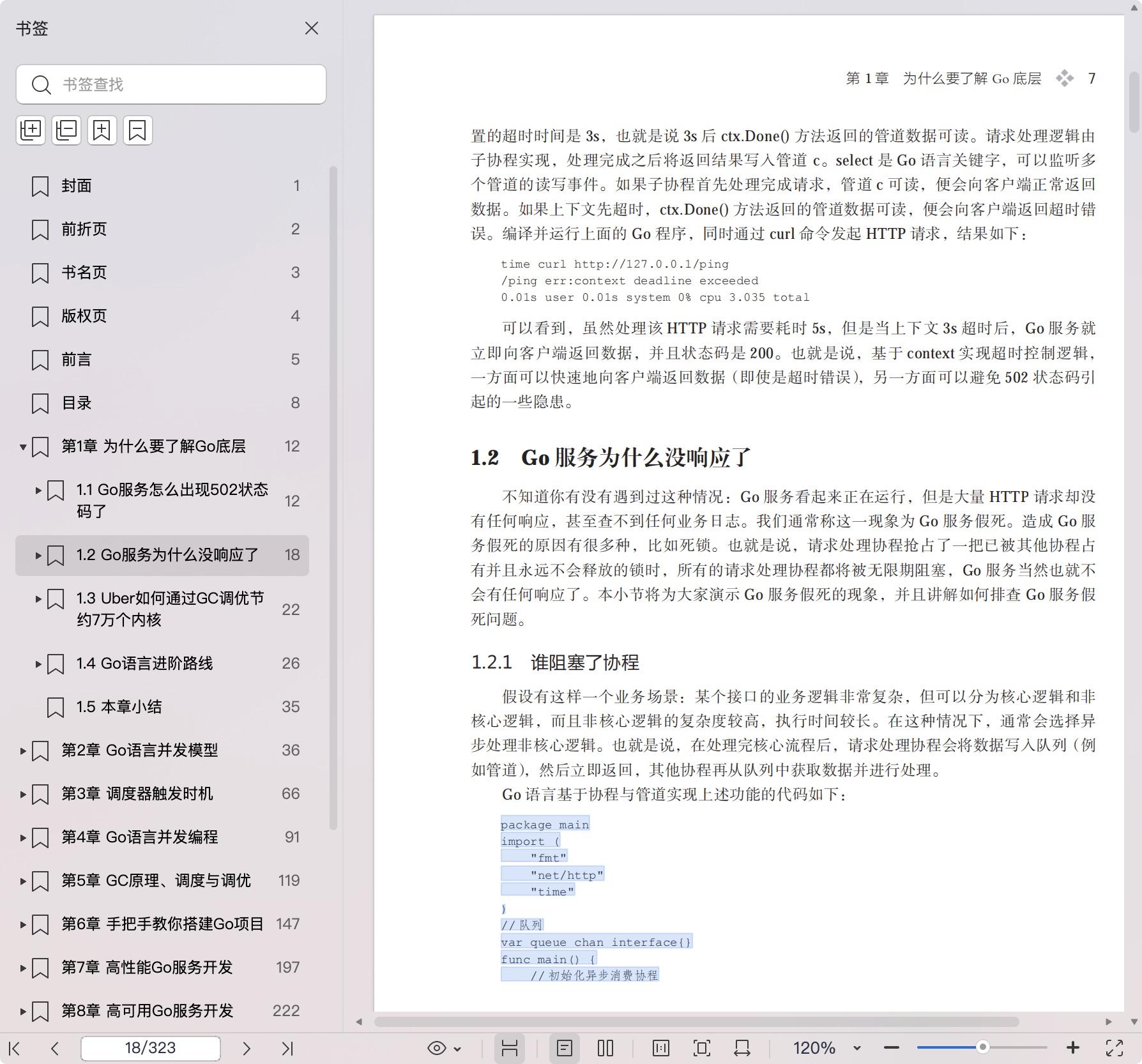Click subheading 1.2.1 谁阻塞了协程

pos(555,662)
